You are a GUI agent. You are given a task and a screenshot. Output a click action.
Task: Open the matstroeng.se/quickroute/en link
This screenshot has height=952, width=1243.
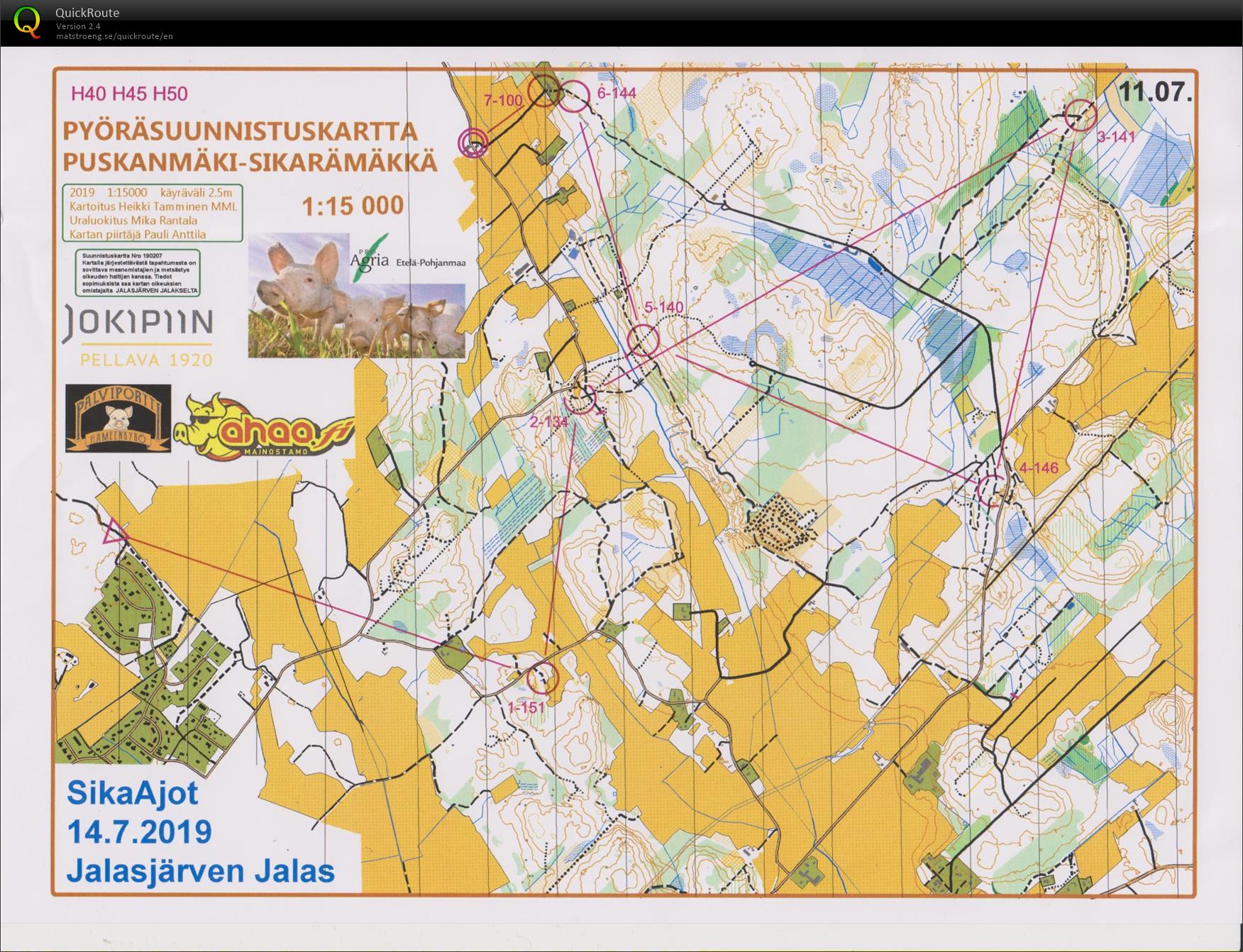pos(114,36)
